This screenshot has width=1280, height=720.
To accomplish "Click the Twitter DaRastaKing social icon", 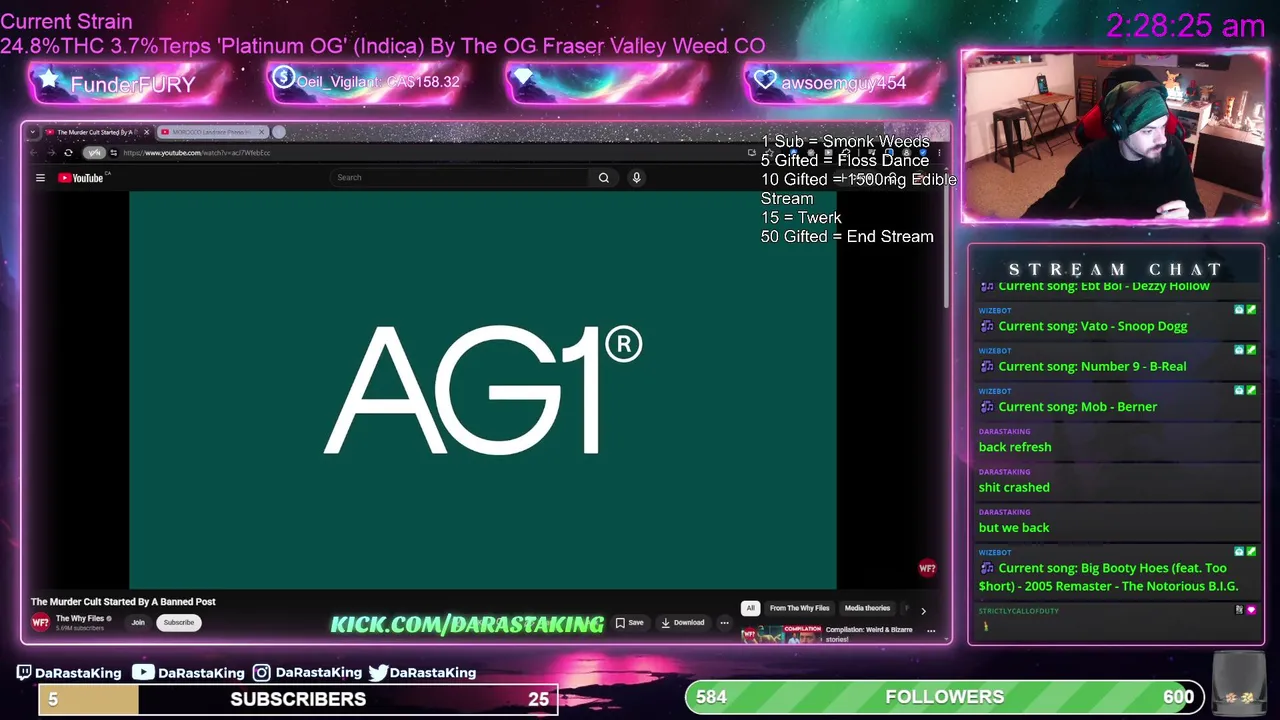I will click(x=378, y=673).
